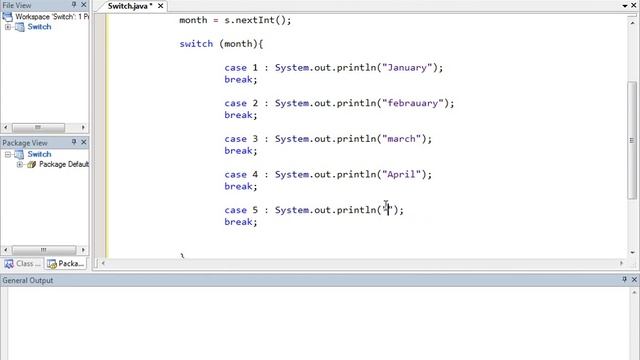
Task: Click break statement under case 5
Action: click(241, 222)
